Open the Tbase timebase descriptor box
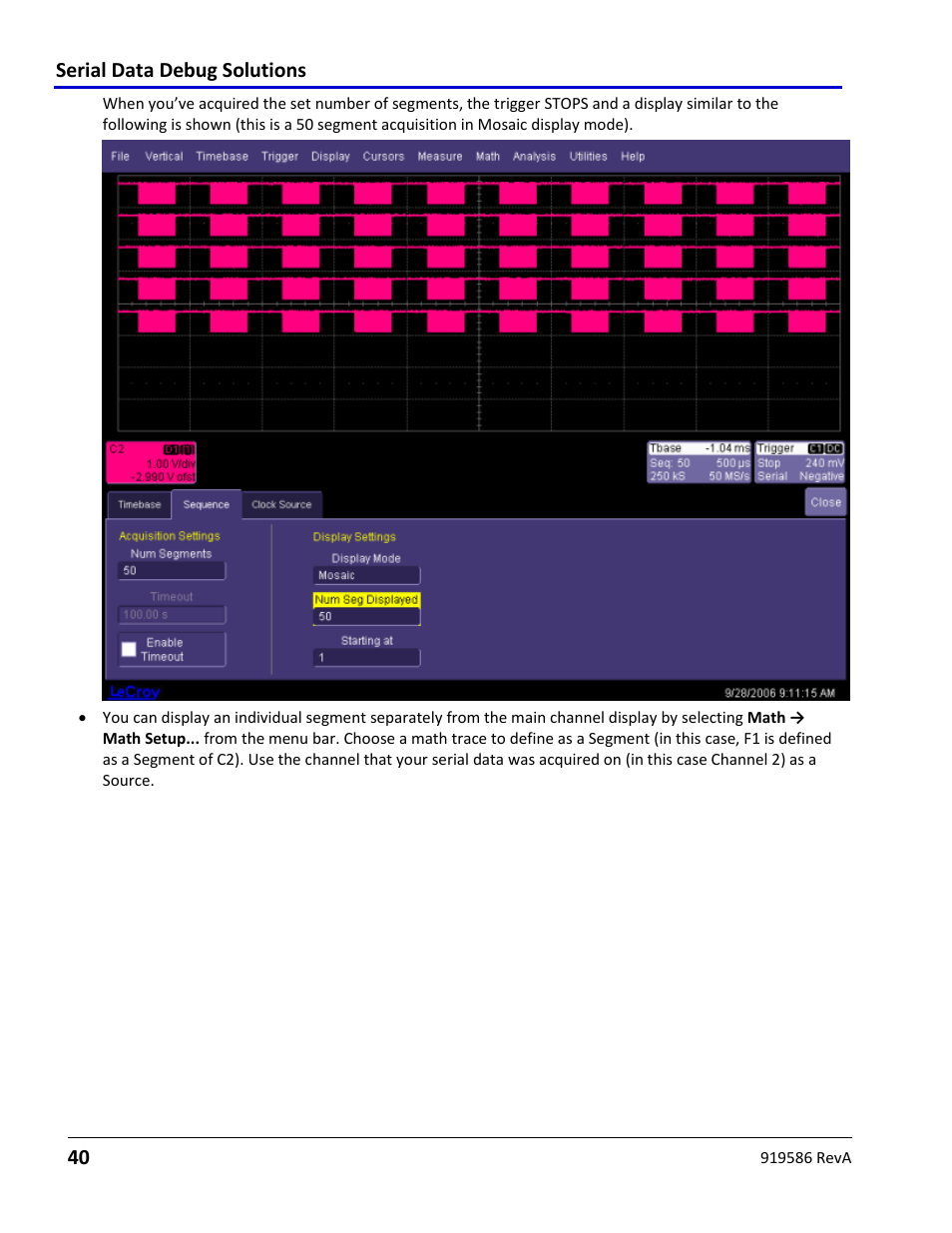Image resolution: width=952 pixels, height=1233 pixels. [x=699, y=463]
